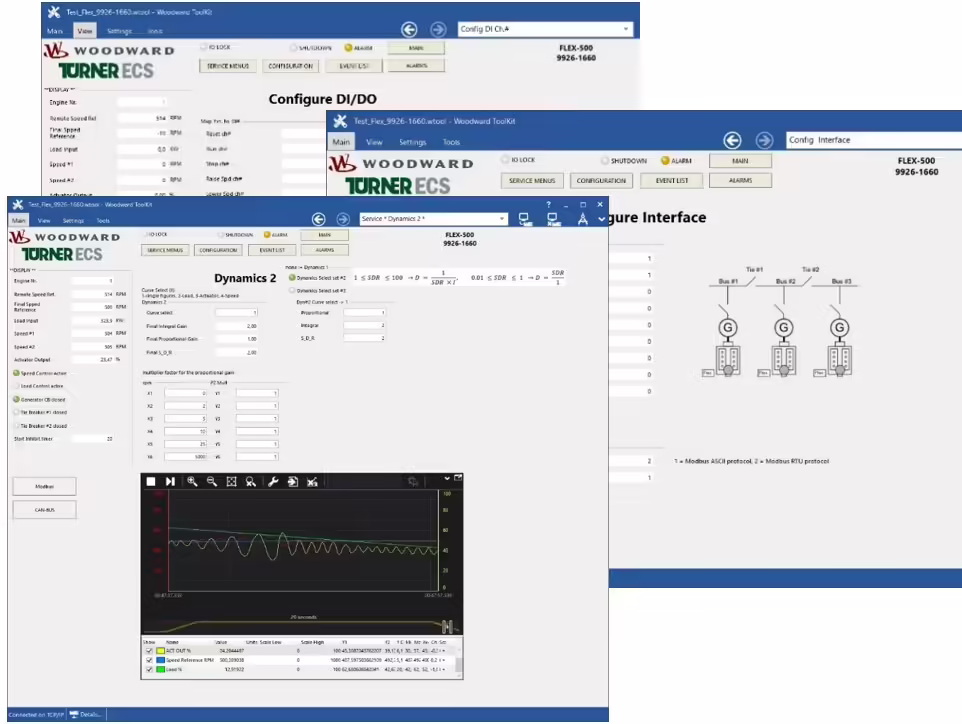Open the Settings menu in Config Interface window

point(412,142)
